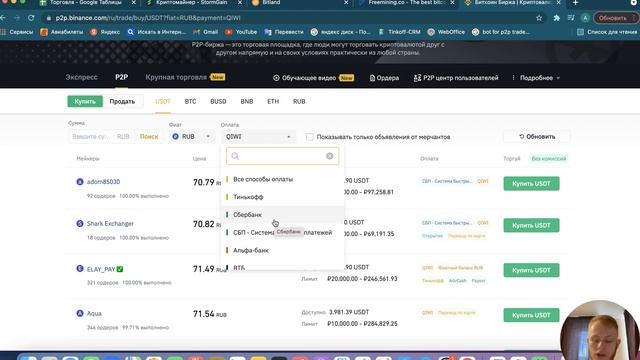Image resolution: width=640 pixels, height=360 pixels.
Task: Select ВТБ payment option
Action: [x=282, y=266]
